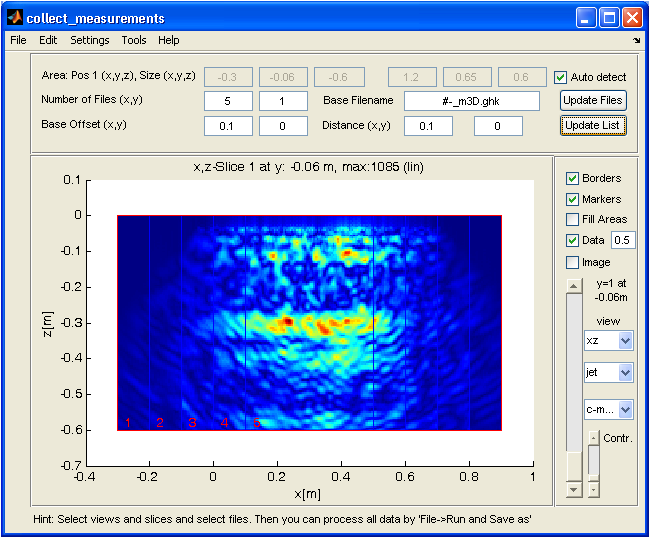The image size is (650, 538).
Task: Click the MATLAB icon in title bar
Action: tap(15, 18)
